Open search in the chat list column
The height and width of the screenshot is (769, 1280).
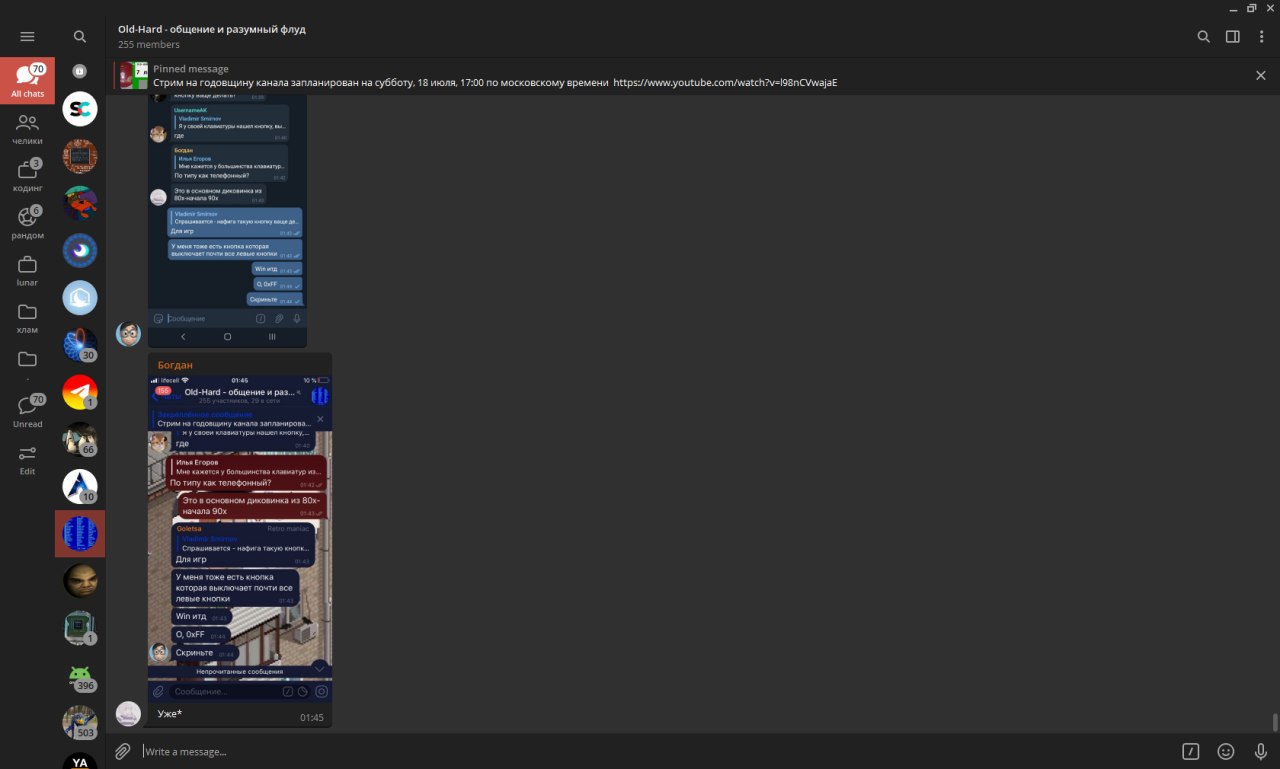[x=80, y=36]
